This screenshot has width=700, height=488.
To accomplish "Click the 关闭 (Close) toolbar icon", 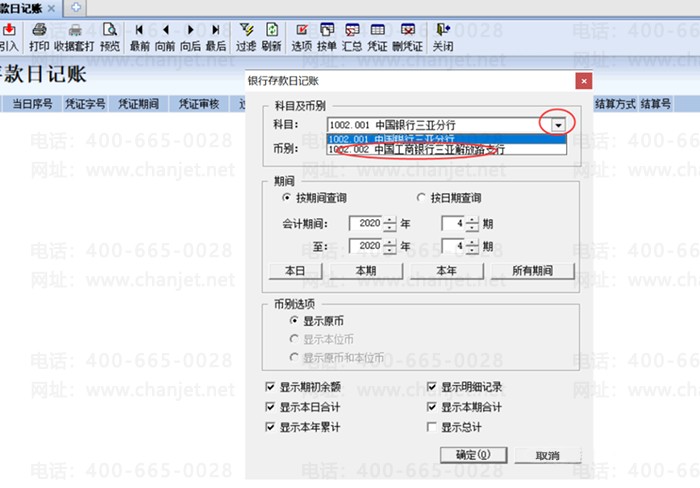I will click(442, 37).
